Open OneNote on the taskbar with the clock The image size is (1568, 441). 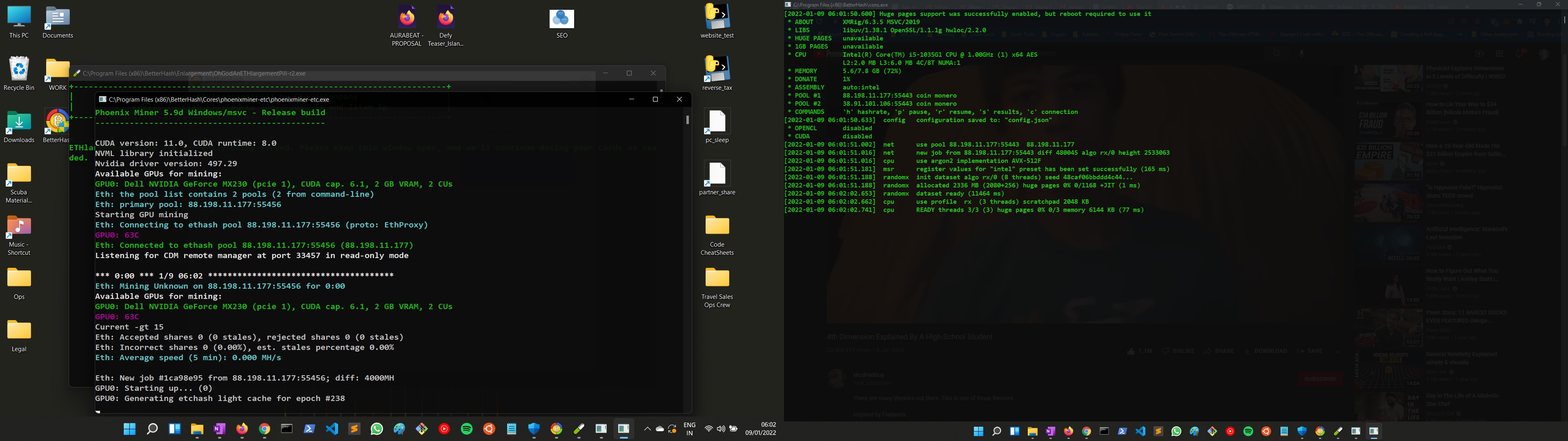pyautogui.click(x=219, y=429)
